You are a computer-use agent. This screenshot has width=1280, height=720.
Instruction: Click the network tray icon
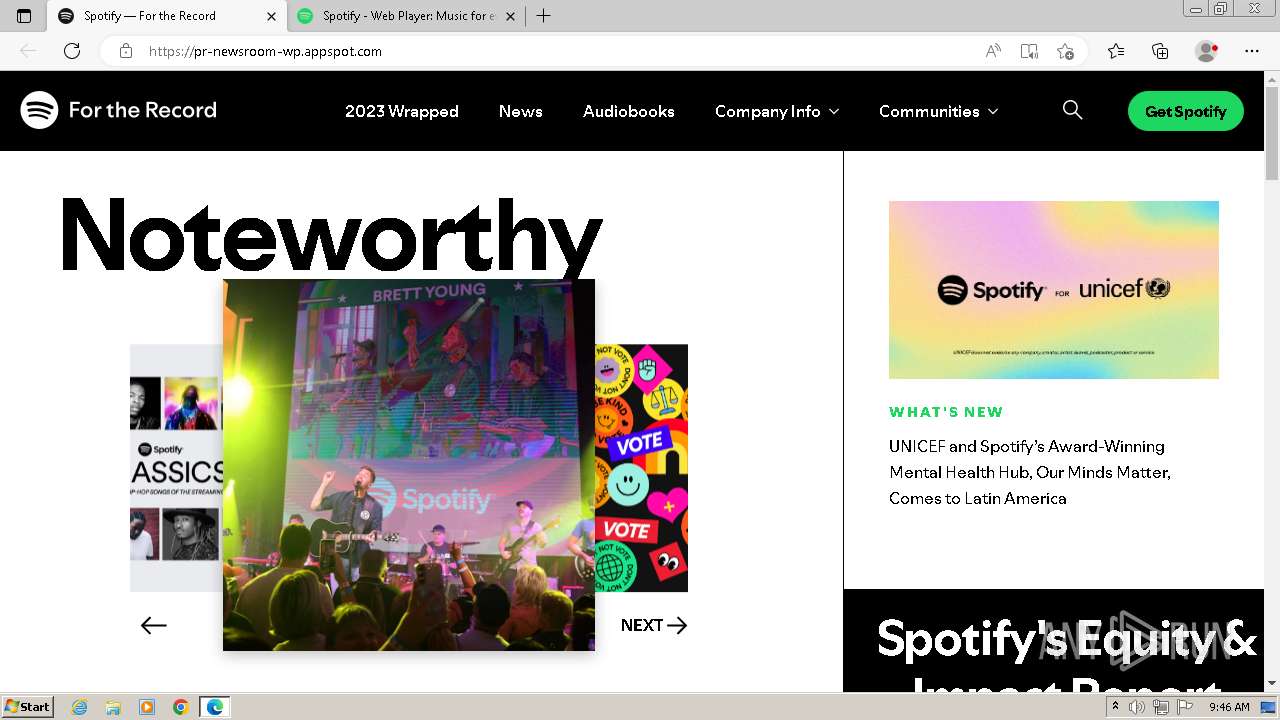click(x=1161, y=707)
